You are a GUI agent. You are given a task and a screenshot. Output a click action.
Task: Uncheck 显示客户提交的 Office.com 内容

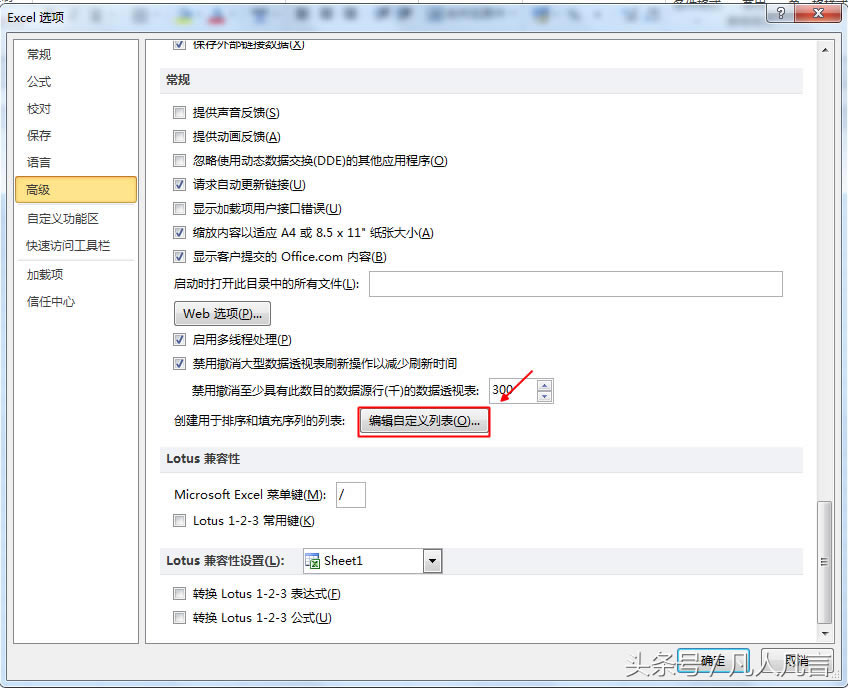pos(179,256)
